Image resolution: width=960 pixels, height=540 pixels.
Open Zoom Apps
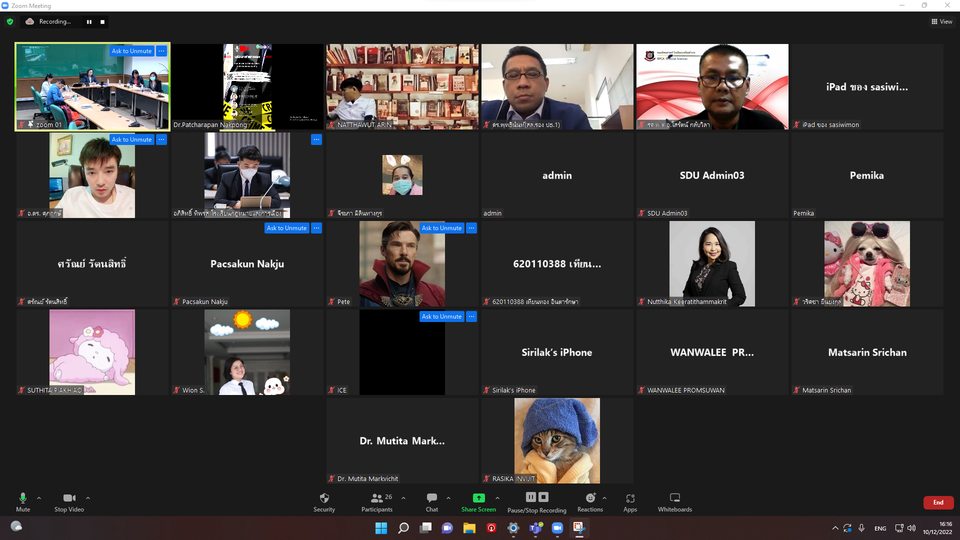[630, 497]
